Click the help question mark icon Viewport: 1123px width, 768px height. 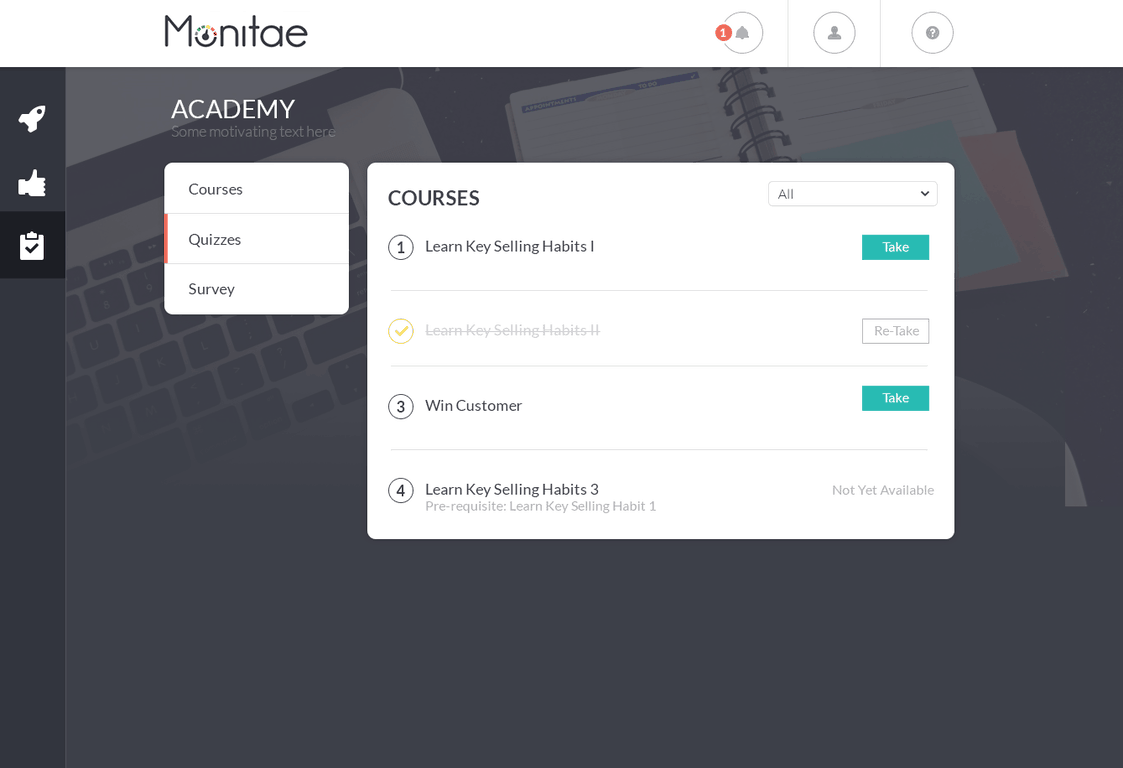(932, 33)
